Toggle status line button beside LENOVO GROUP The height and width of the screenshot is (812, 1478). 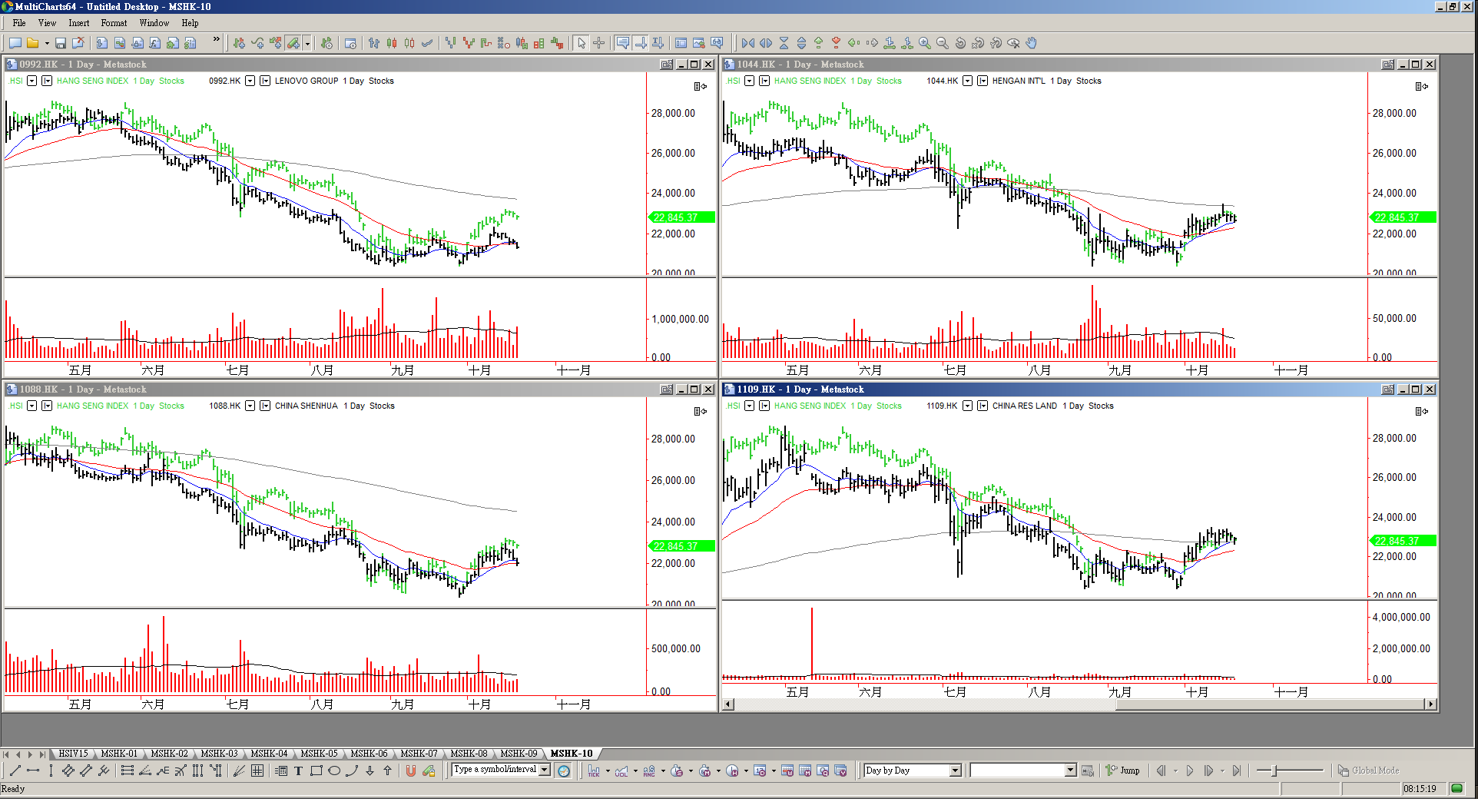tap(265, 81)
